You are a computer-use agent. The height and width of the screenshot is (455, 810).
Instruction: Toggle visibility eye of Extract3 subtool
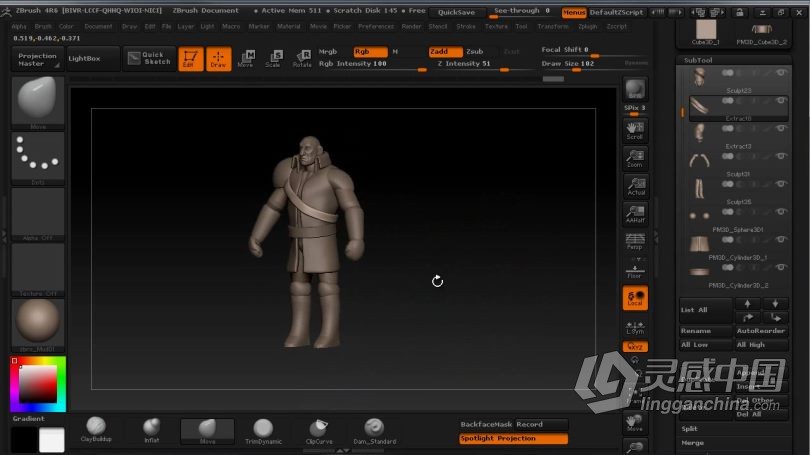click(781, 129)
